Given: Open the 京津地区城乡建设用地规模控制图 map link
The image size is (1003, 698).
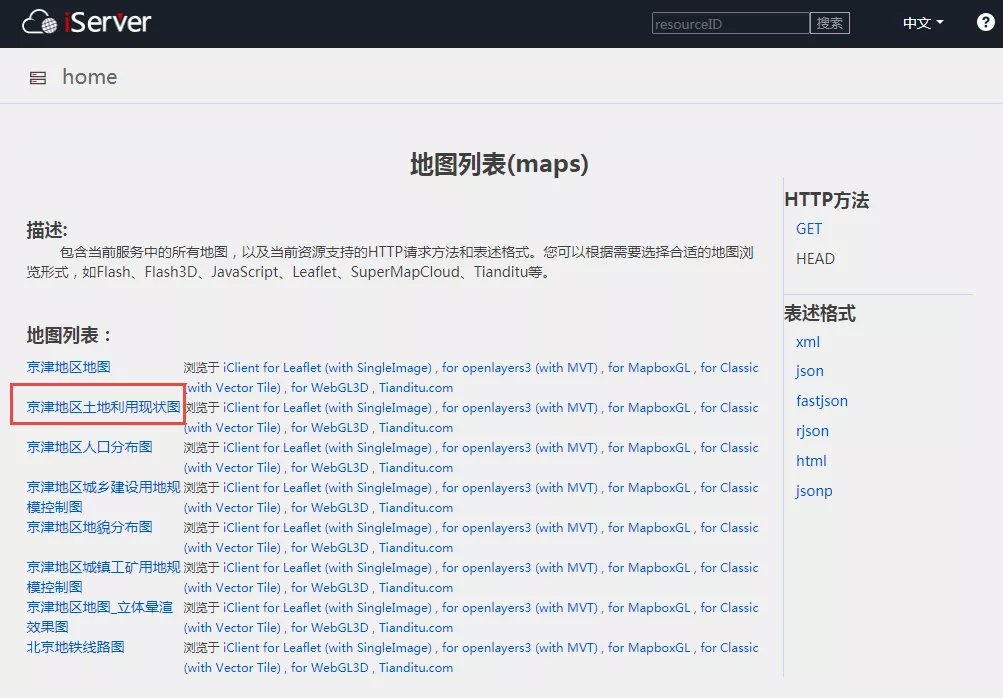Looking at the screenshot, I should [x=104, y=497].
